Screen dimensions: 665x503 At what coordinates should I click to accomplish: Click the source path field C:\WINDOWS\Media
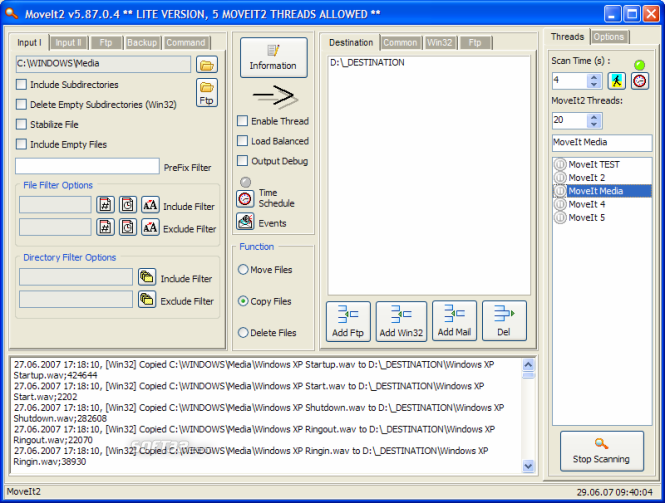pos(103,64)
